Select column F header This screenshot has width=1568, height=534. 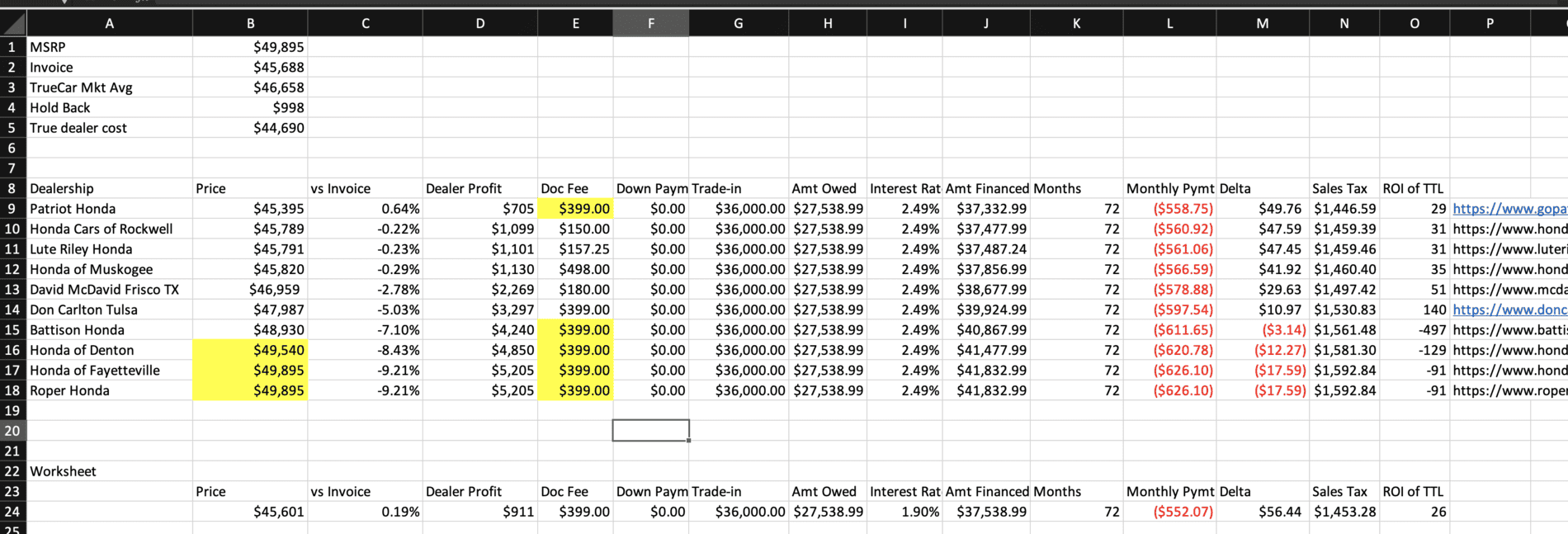(650, 23)
